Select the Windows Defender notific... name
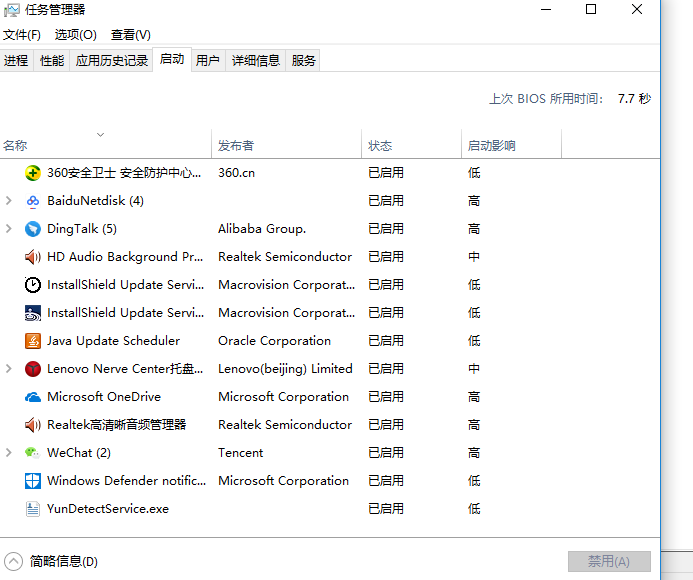The width and height of the screenshot is (693, 580). point(126,481)
